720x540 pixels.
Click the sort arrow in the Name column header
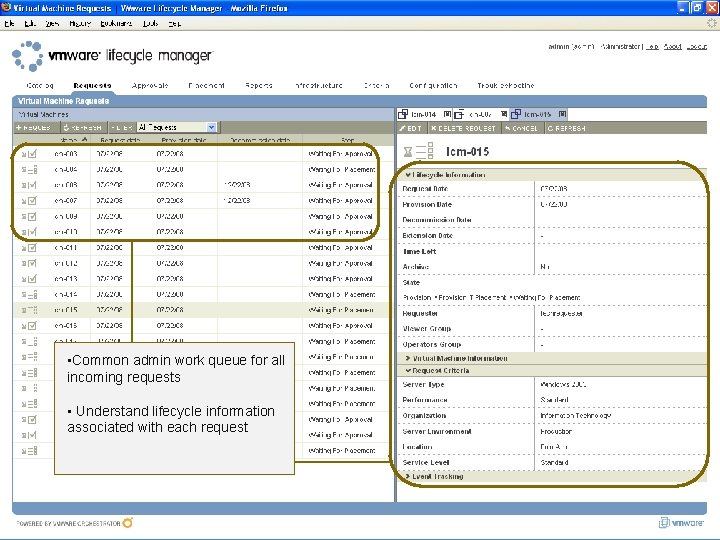pos(84,139)
